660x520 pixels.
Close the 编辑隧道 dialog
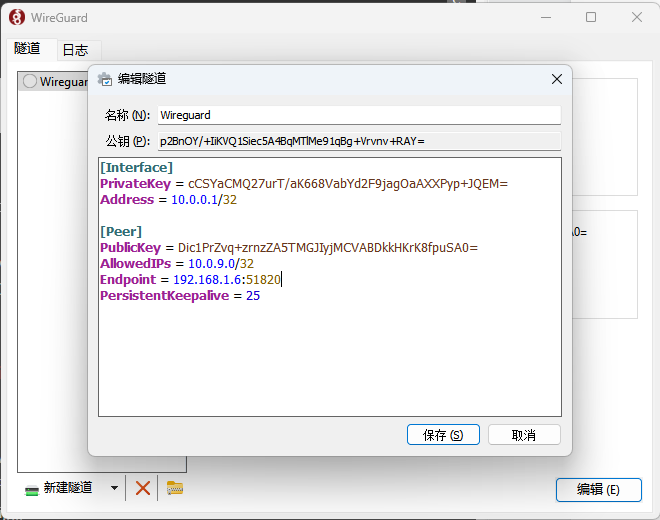556,79
